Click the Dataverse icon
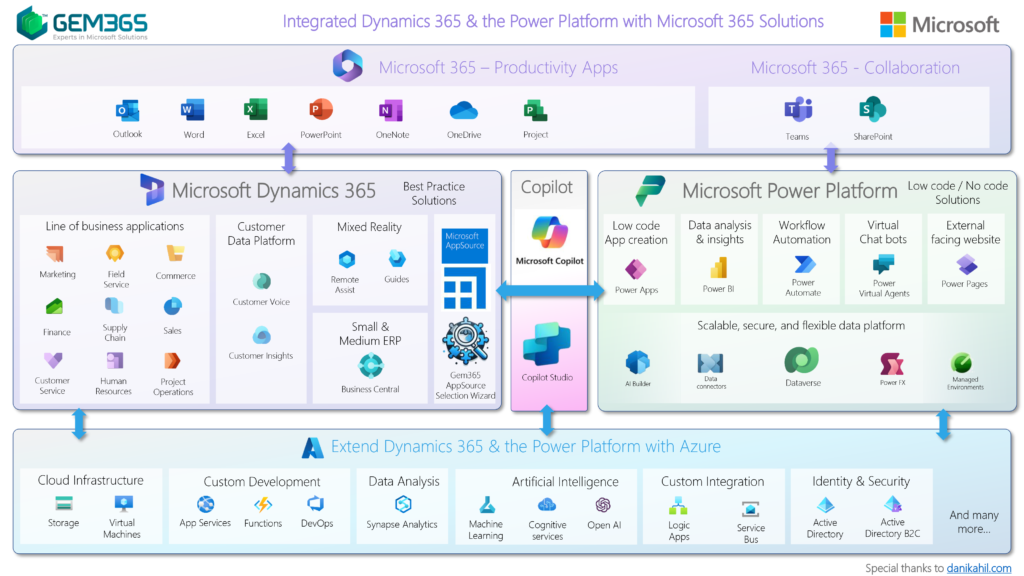The image size is (1024, 576). (801, 360)
